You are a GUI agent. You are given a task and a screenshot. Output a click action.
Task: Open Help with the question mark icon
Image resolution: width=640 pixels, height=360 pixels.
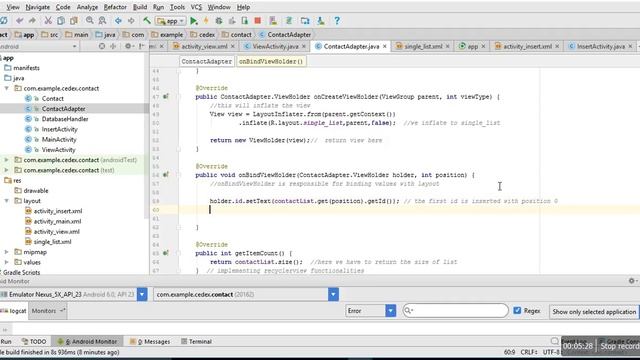coord(337,21)
